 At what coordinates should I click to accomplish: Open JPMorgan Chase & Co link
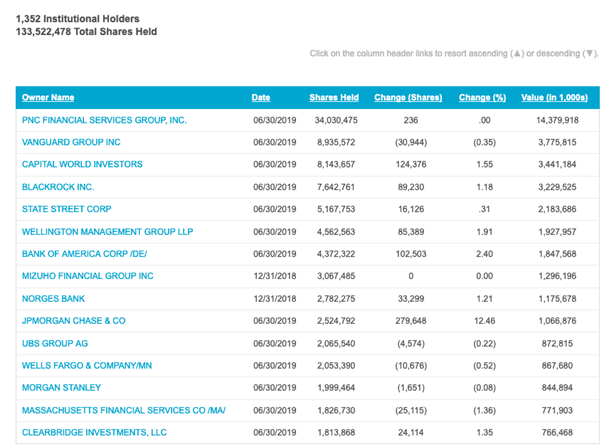(73, 321)
